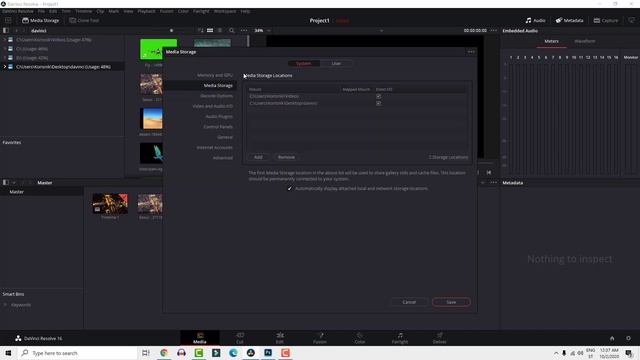Viewport: 640px width, 360px height.
Task: Select the Meters tab in Embedded Audio
Action: [x=551, y=41]
